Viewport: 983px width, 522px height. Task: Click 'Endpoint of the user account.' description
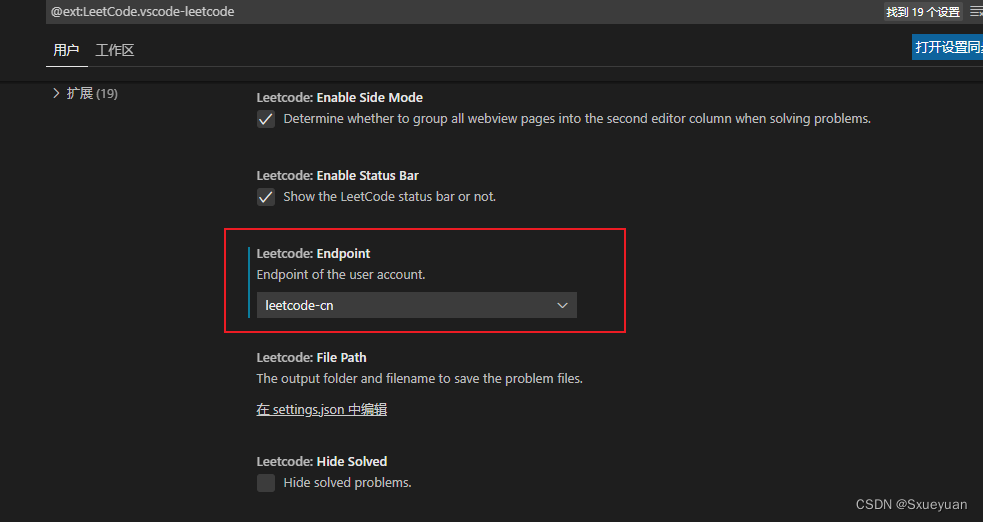tap(340, 274)
